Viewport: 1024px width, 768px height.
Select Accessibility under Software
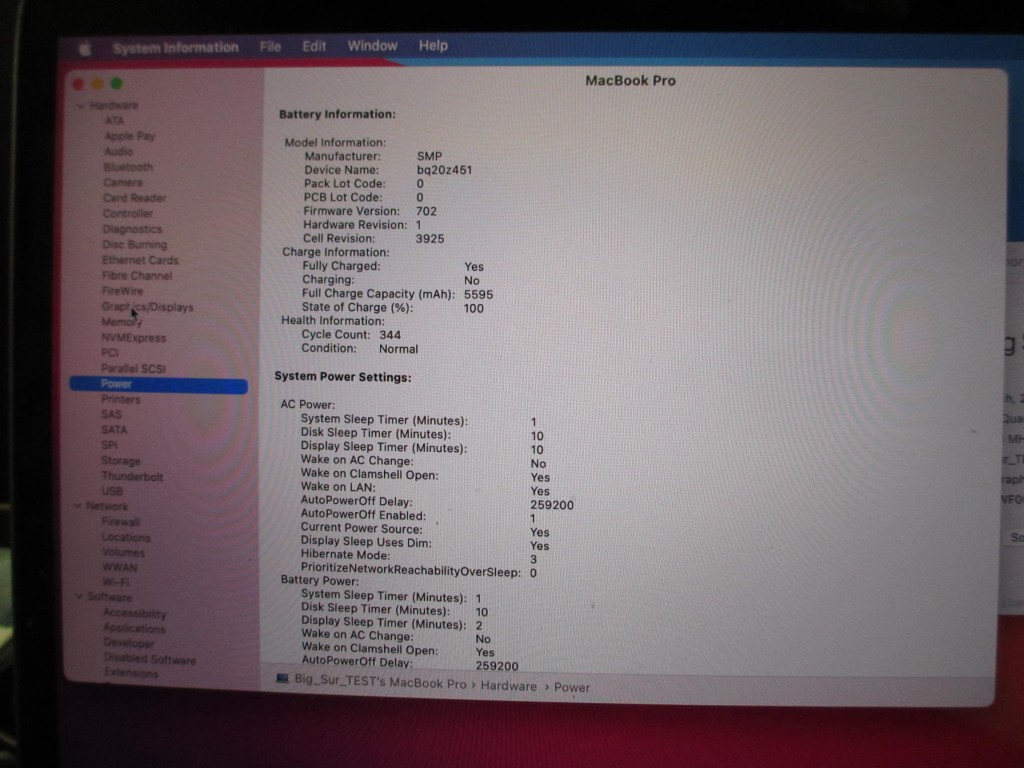[135, 613]
